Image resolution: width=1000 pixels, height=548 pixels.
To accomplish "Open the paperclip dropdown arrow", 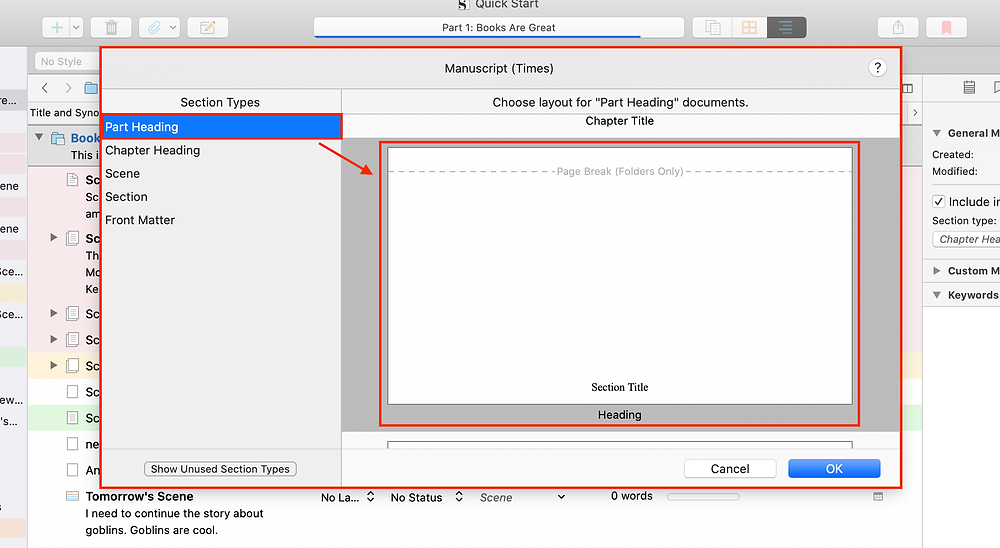I will click(x=173, y=27).
